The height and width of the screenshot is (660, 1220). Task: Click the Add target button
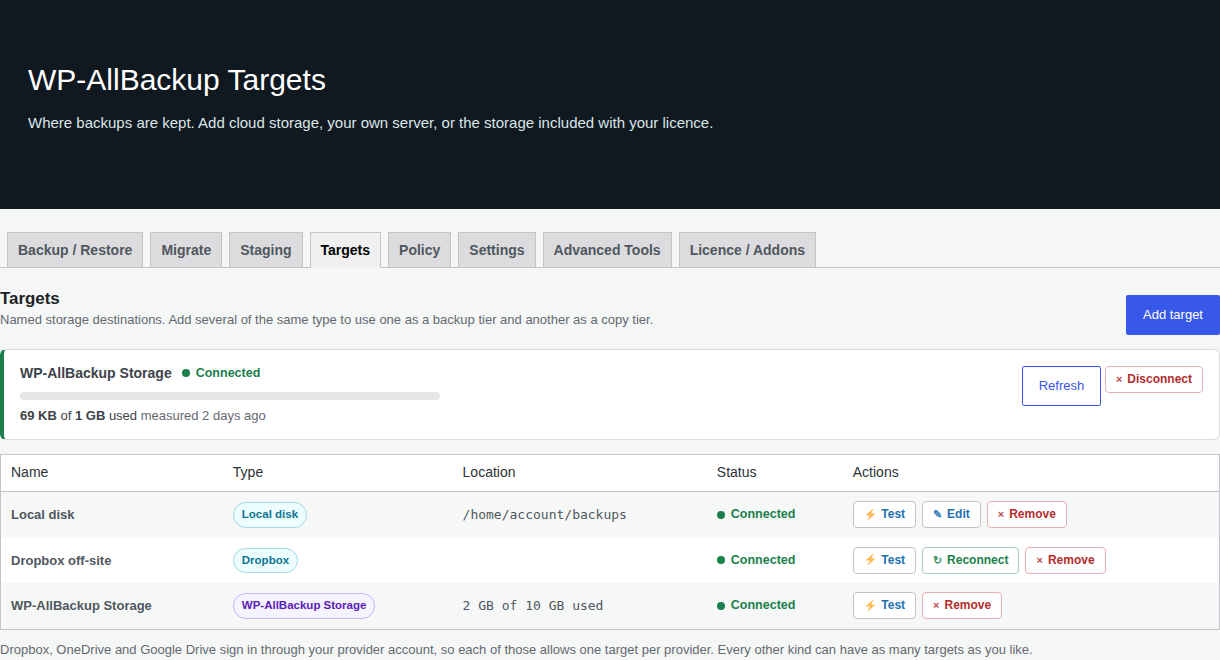tap(1173, 315)
